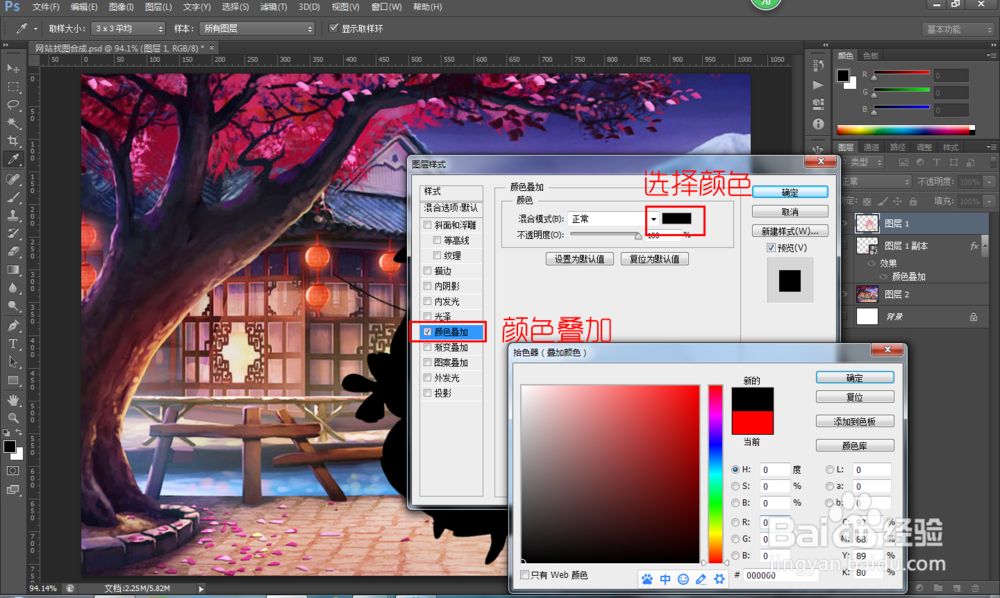Select the S: saturation radio button
Viewport: 1000px width, 598px height.
click(x=735, y=486)
